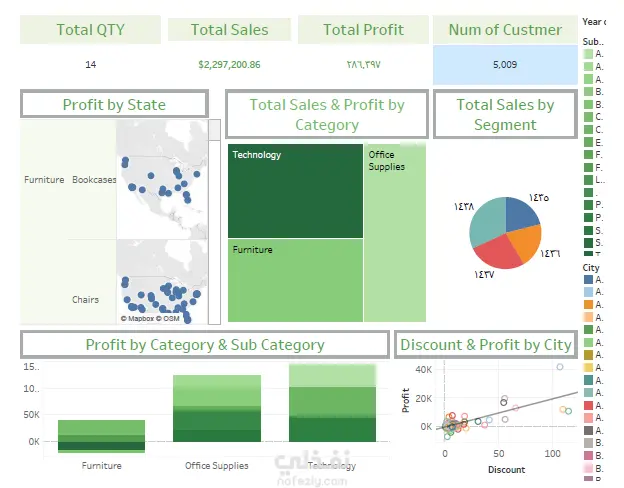The width and height of the screenshot is (624, 488).
Task: Click the Sub.. legend heading
Action: (x=593, y=41)
